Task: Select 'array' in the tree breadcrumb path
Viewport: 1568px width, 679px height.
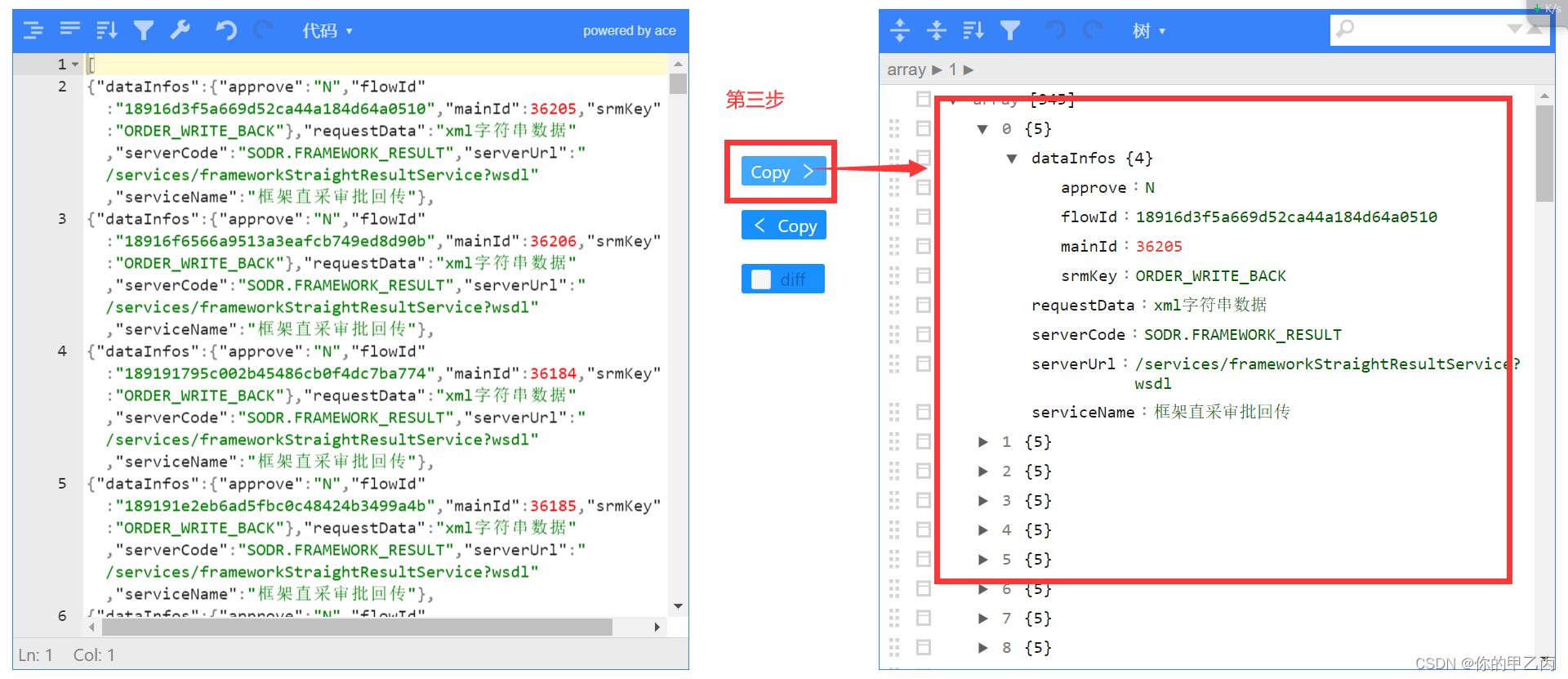Action: [x=906, y=70]
